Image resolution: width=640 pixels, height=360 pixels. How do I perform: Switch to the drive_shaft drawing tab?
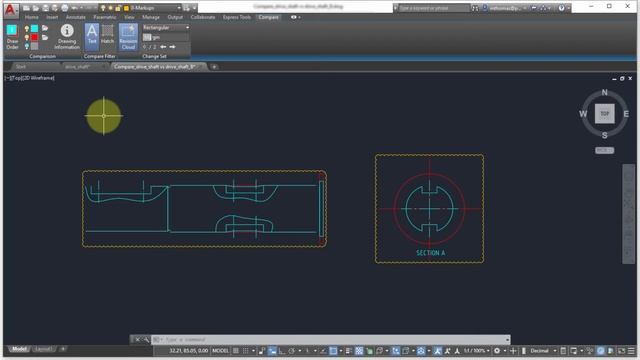[x=77, y=67]
